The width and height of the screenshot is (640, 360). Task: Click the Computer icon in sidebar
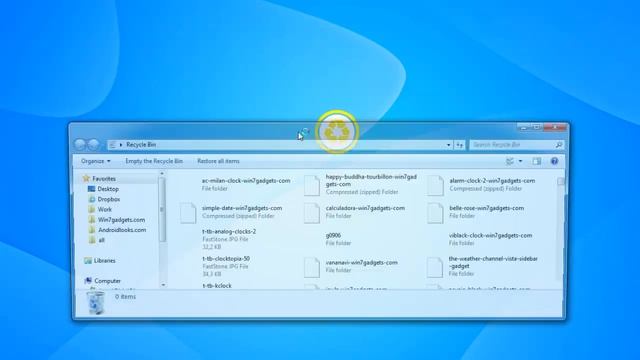coord(88,281)
